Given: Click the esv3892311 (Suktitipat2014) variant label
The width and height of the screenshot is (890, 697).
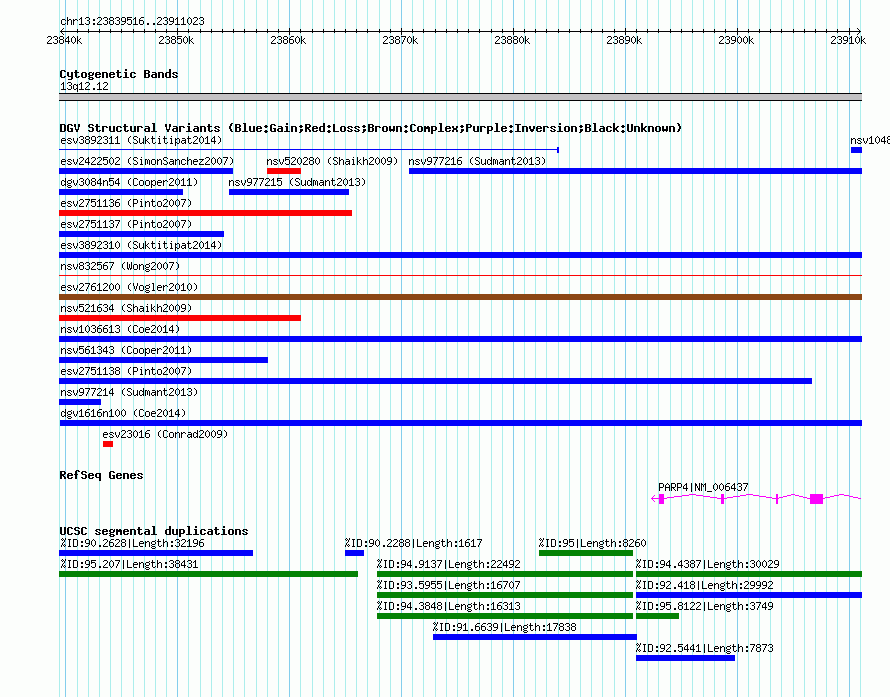Looking at the screenshot, I should (x=141, y=140).
